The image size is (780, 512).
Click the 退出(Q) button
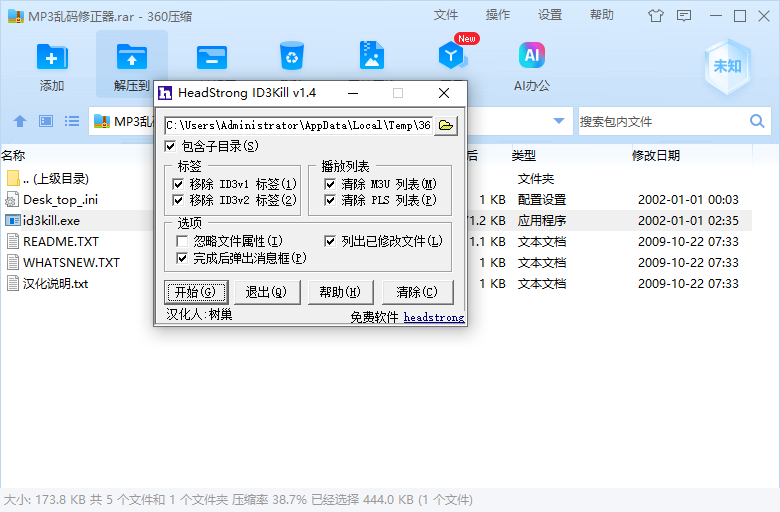[x=267, y=292]
